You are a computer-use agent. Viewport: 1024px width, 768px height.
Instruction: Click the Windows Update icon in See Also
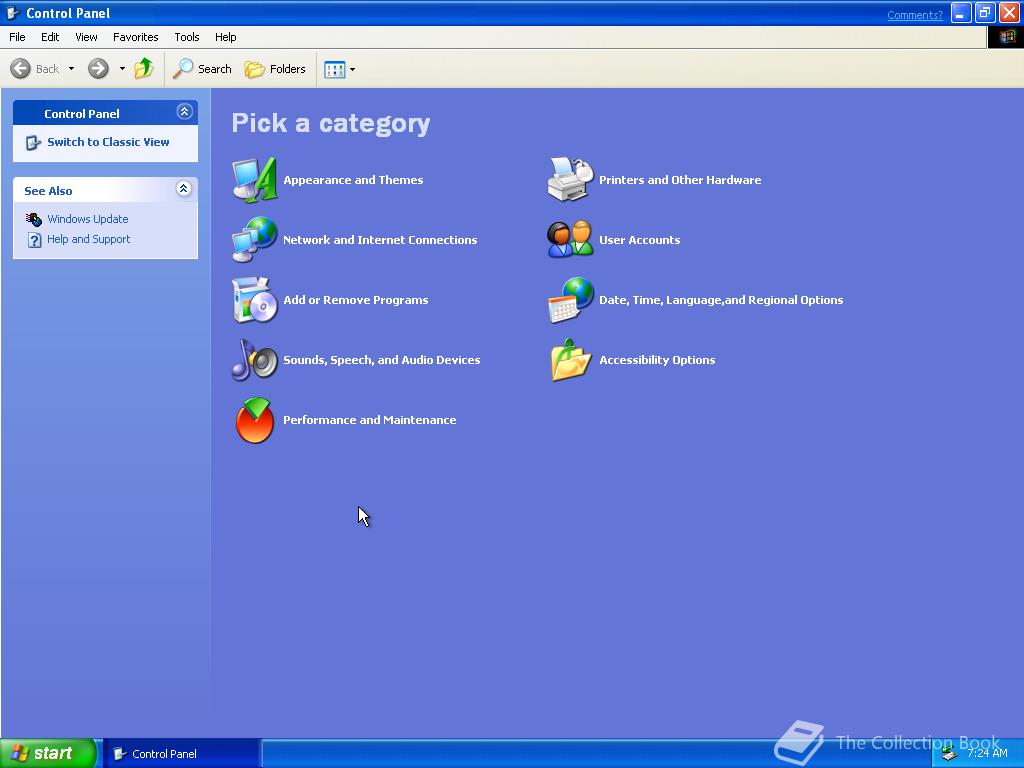33,219
